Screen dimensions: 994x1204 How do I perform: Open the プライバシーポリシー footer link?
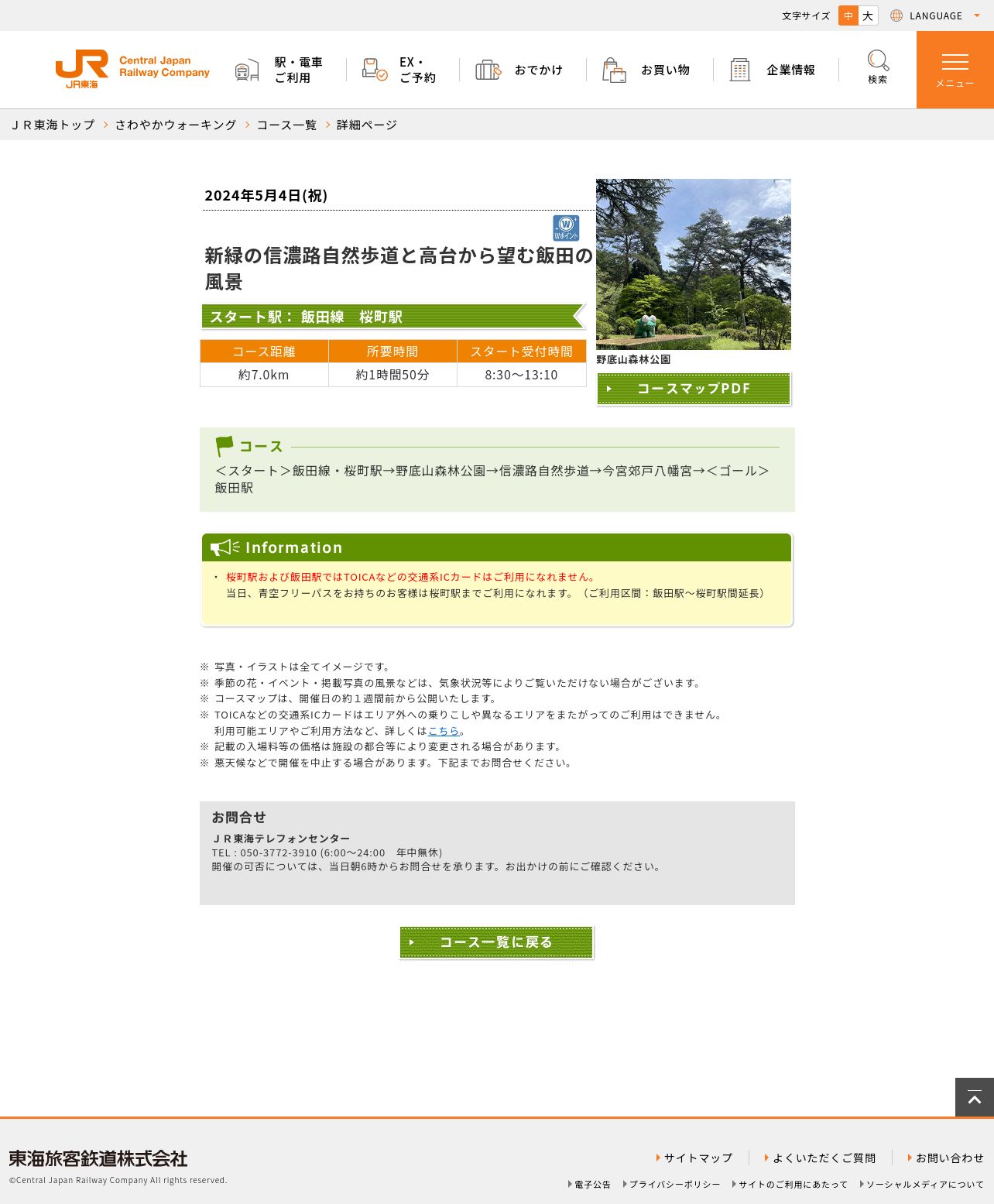click(x=674, y=1185)
